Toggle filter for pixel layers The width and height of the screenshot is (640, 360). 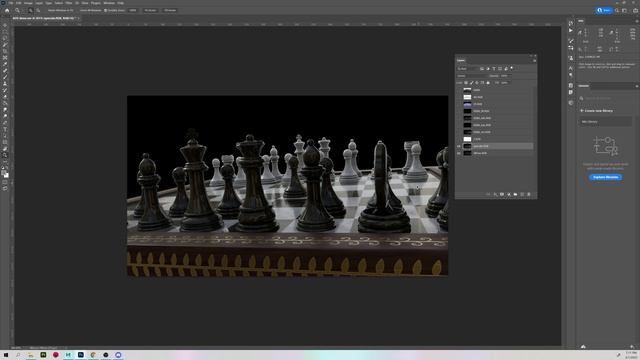(x=482, y=69)
